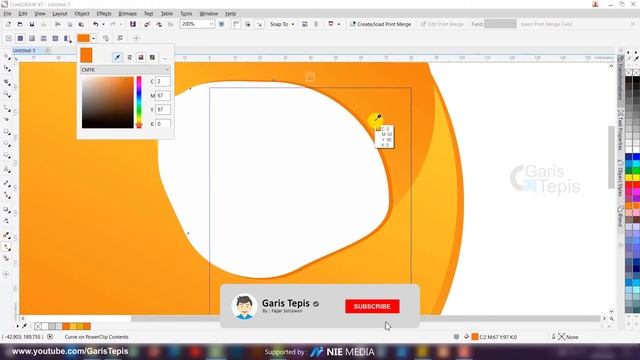640x360 pixels.
Task: Pick a shade in the color field square
Action: 108,102
